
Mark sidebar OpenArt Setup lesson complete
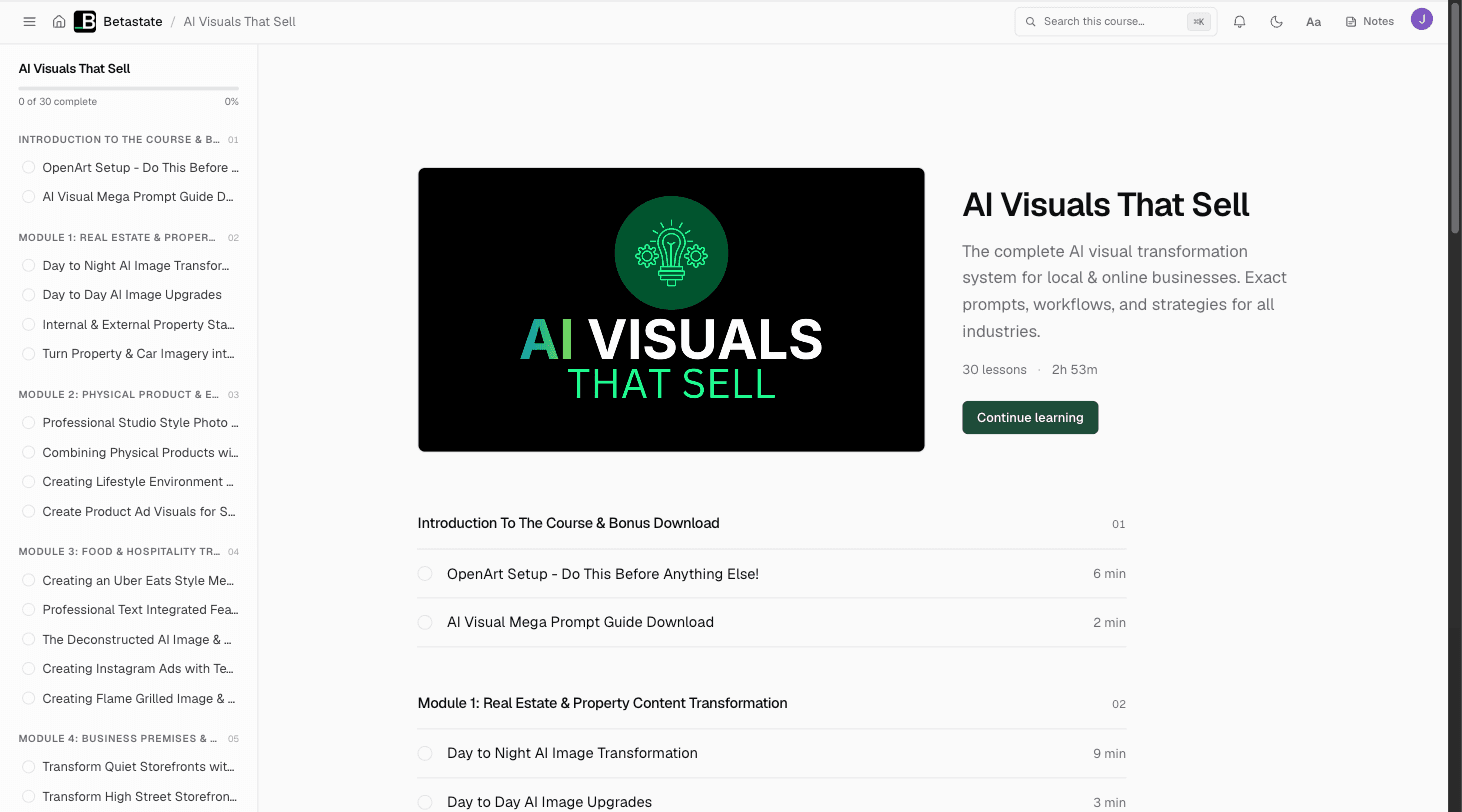(x=29, y=168)
